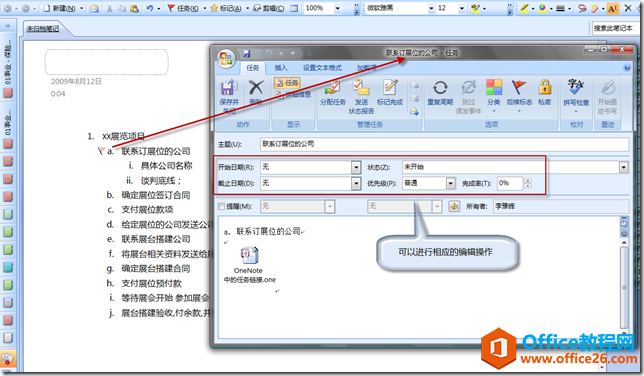This screenshot has width=644, height=376.
Task: Increase percent complete with up stepper
Action: tap(528, 180)
